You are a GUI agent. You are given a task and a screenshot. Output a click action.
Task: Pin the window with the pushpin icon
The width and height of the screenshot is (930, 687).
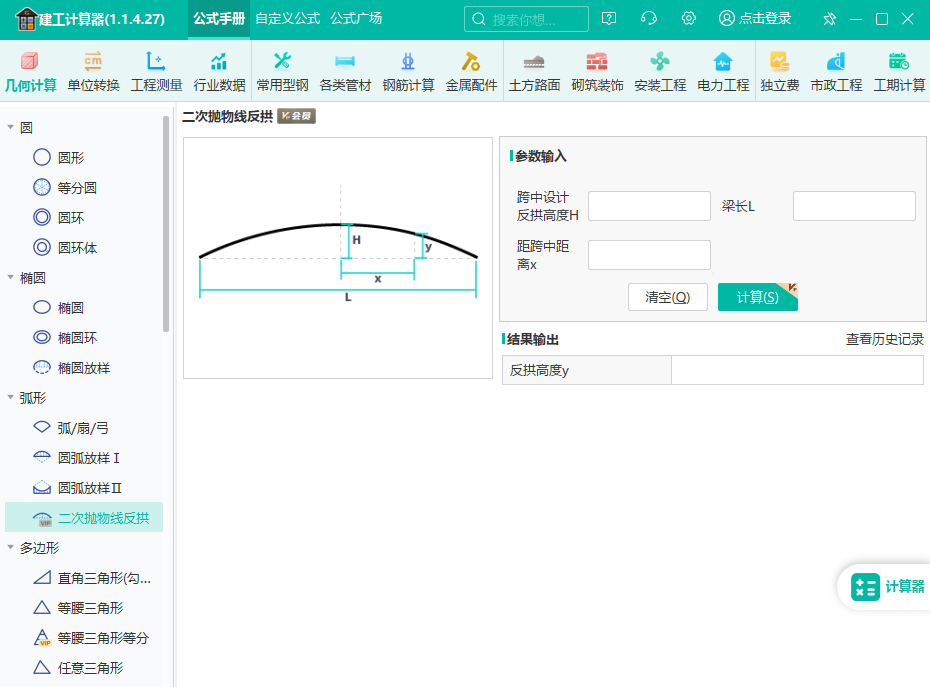829,19
